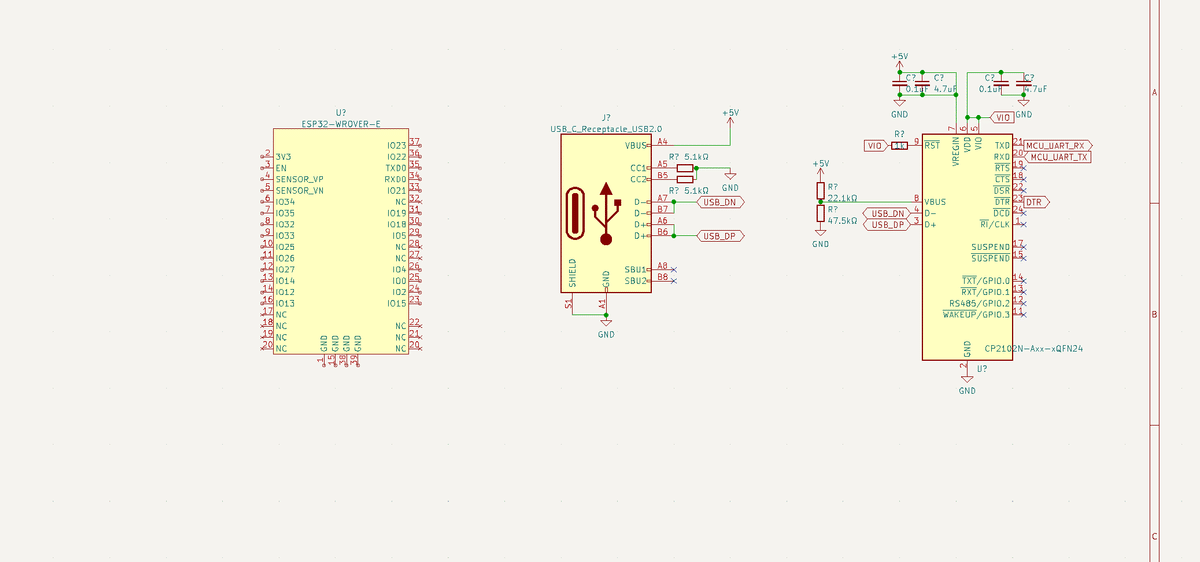The width and height of the screenshot is (1200, 562).
Task: Select the 22.1kΩ resistor symbol
Action: [x=821, y=190]
